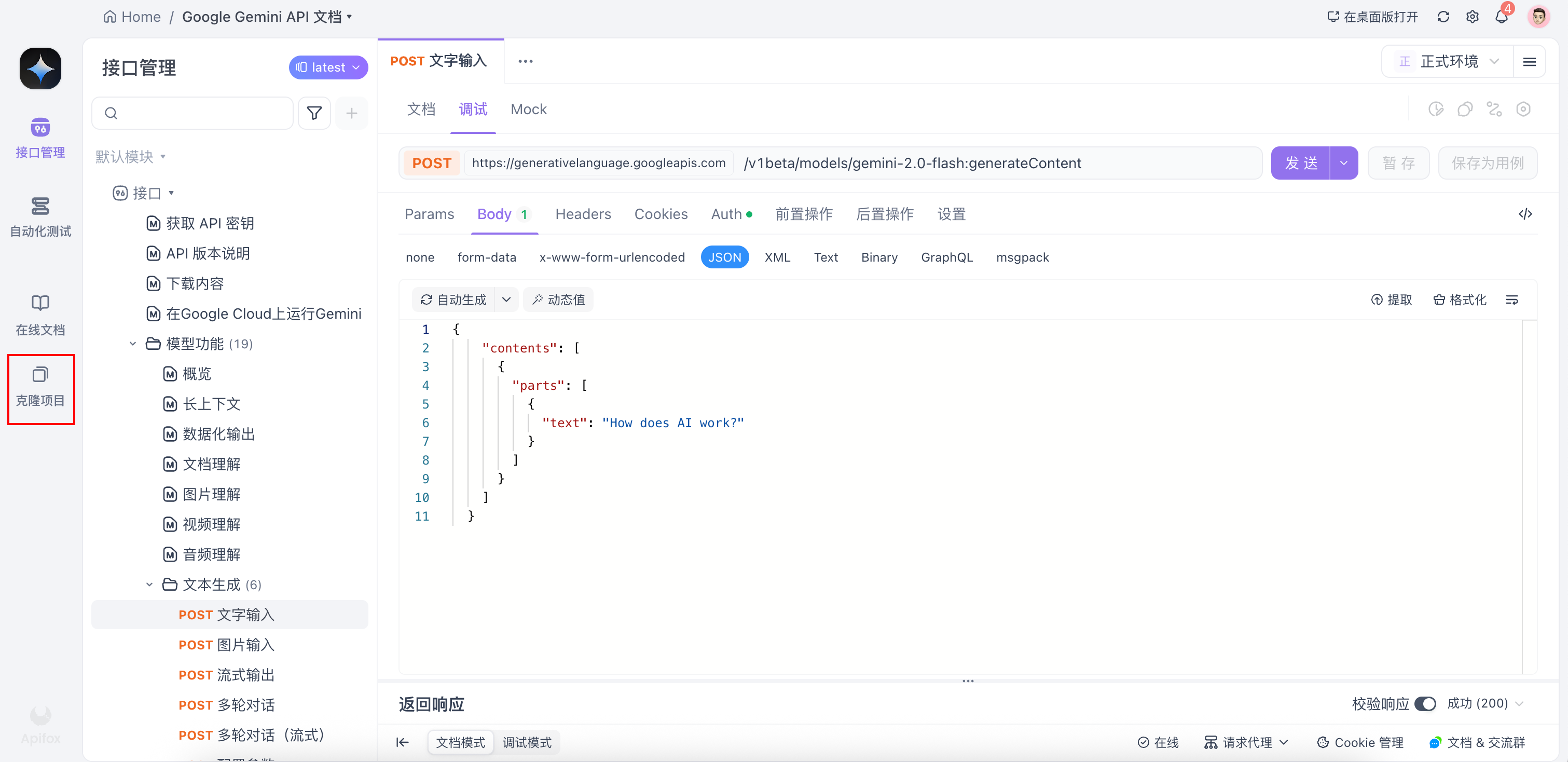1568x762 pixels.
Task: Open the latest version dropdown
Action: point(327,67)
